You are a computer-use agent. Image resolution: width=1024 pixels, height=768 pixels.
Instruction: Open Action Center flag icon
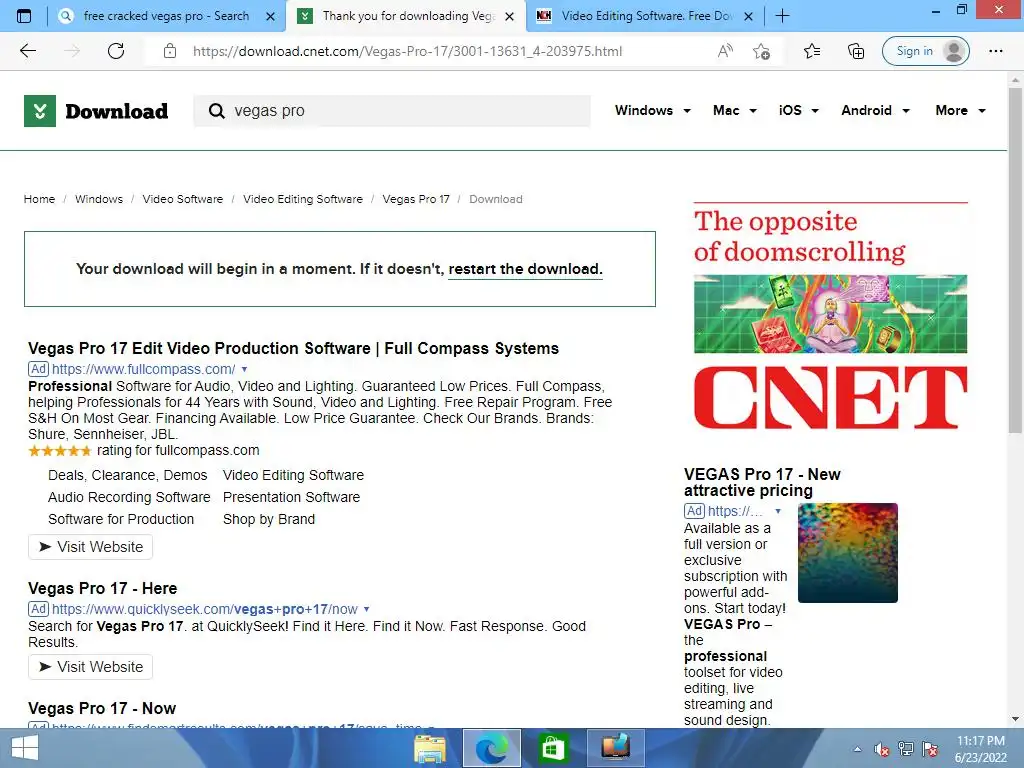pos(930,749)
